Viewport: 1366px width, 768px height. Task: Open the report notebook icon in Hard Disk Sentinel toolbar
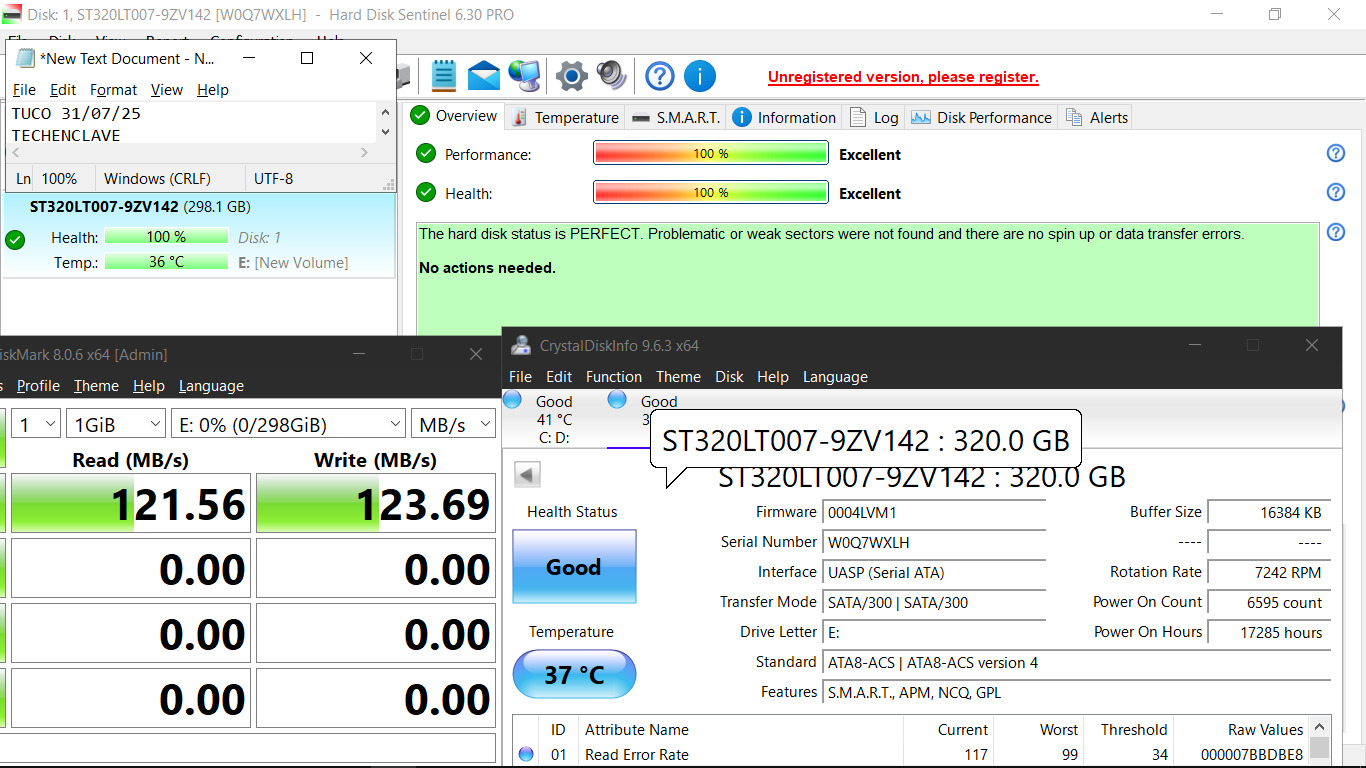pyautogui.click(x=444, y=76)
